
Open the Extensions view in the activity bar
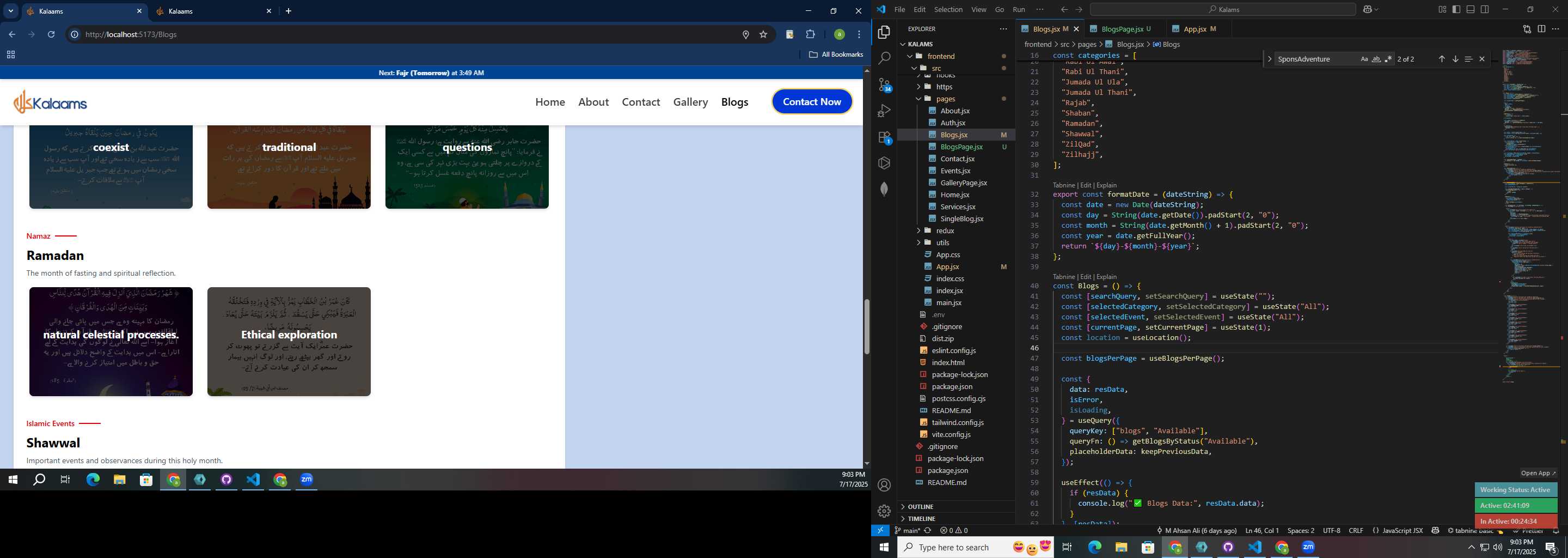[x=884, y=138]
